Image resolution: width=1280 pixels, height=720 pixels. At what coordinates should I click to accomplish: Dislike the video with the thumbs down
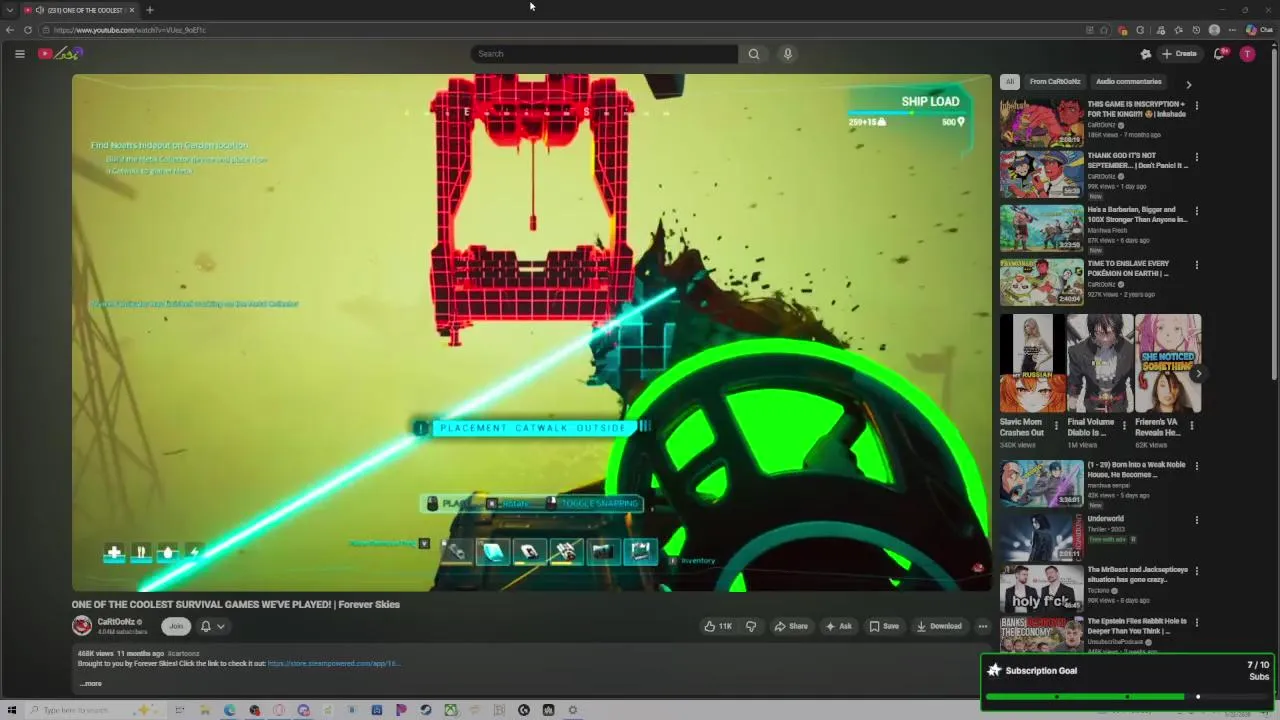(751, 626)
